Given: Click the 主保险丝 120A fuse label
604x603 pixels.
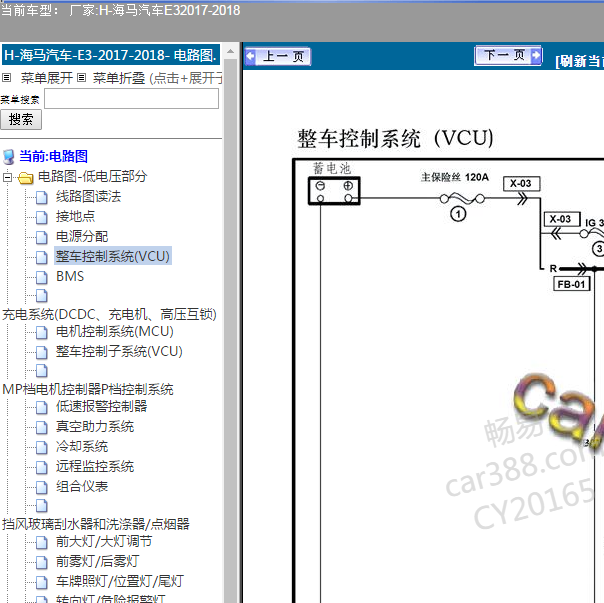Looking at the screenshot, I should click(x=455, y=177).
